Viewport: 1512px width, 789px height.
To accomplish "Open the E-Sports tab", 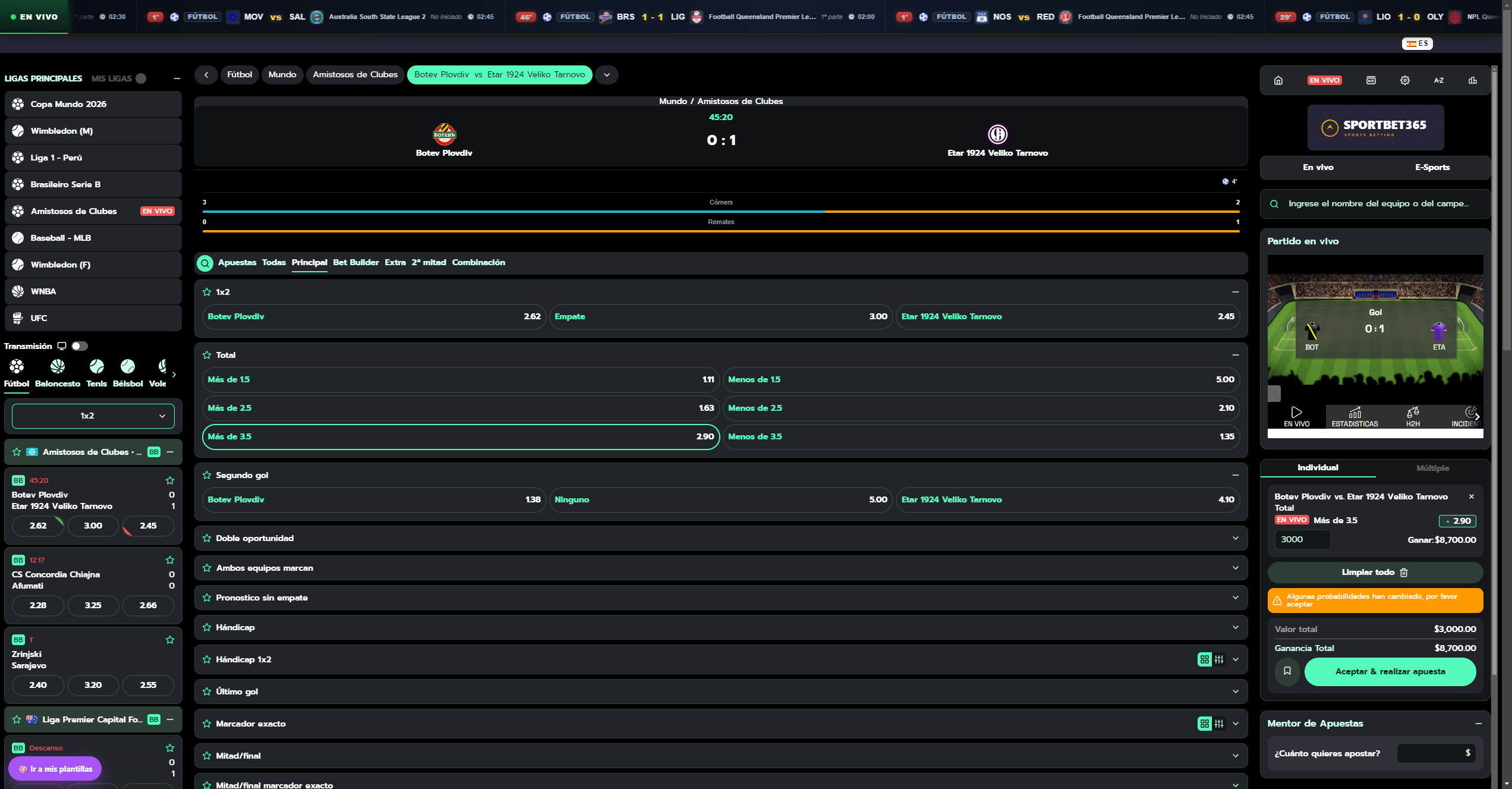I will point(1432,168).
